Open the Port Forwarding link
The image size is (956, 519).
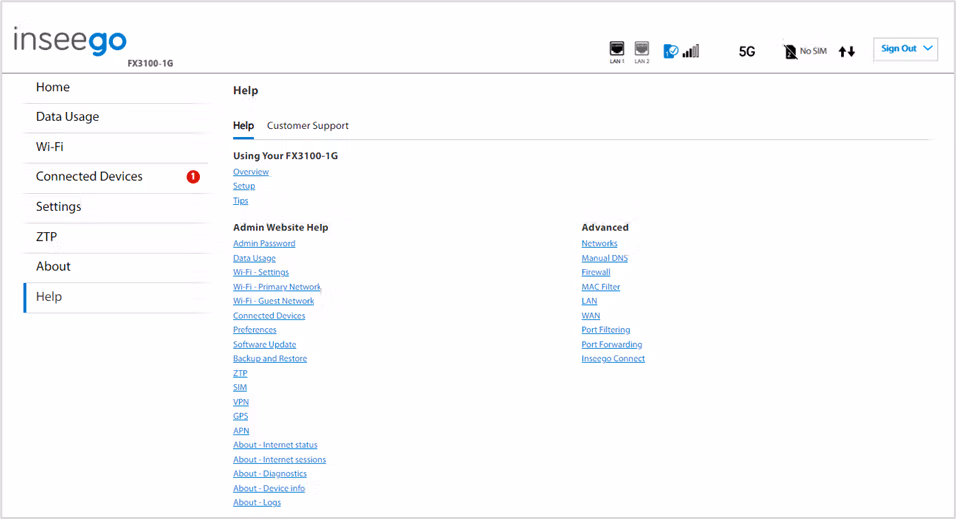pyautogui.click(x=612, y=344)
